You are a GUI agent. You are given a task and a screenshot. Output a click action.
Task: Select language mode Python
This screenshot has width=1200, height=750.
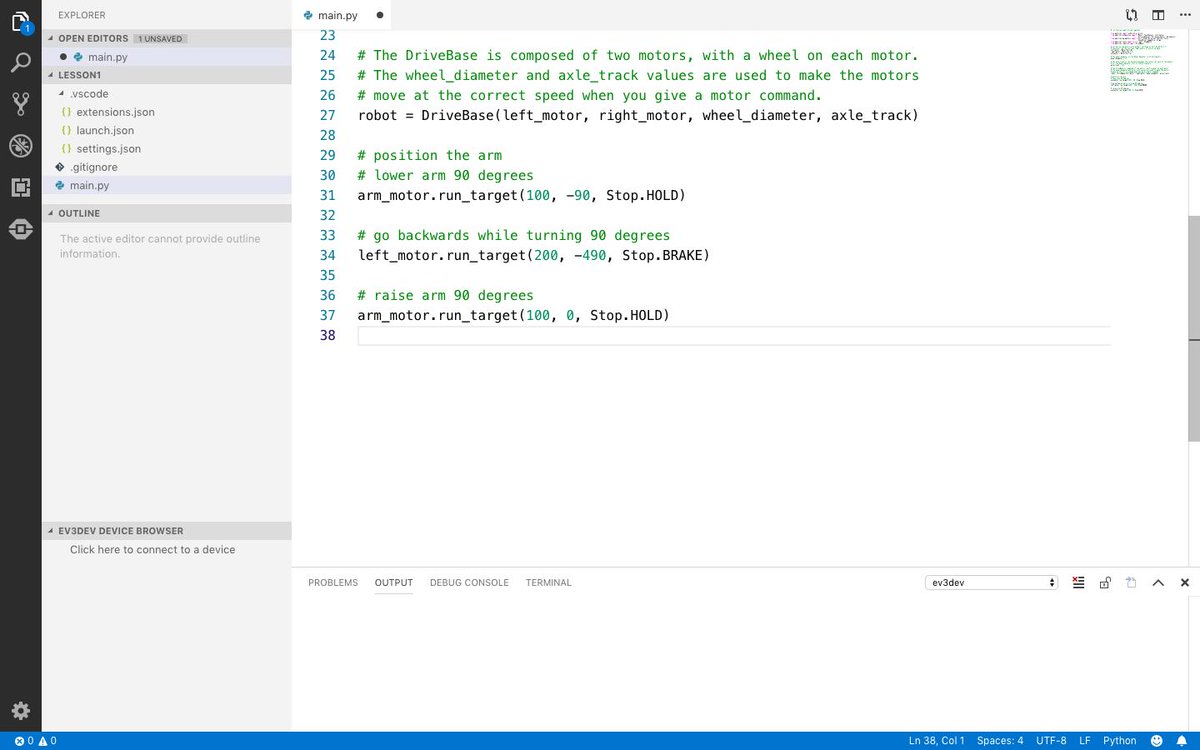click(1120, 741)
